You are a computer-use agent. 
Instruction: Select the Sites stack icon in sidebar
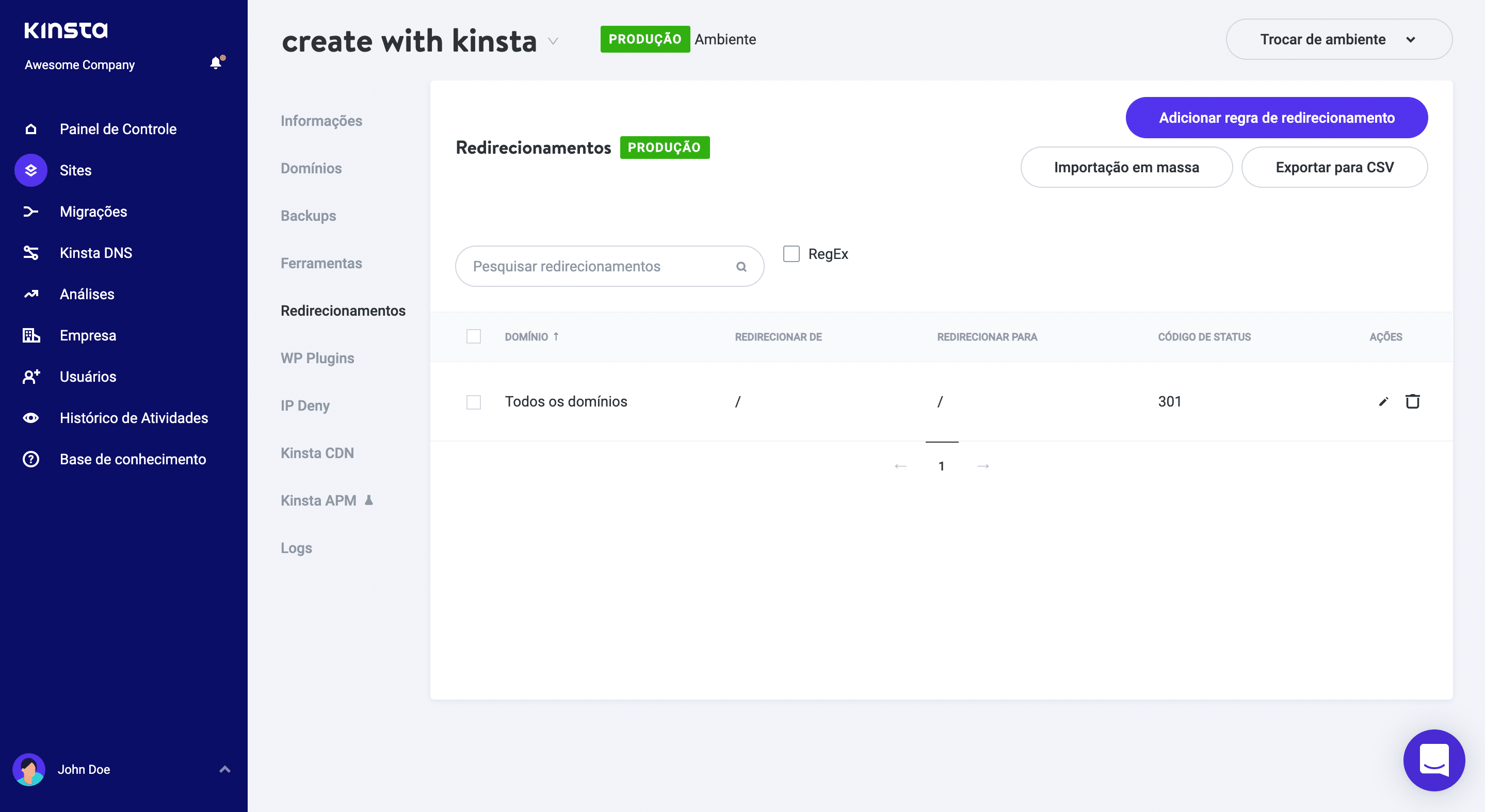tap(30, 170)
